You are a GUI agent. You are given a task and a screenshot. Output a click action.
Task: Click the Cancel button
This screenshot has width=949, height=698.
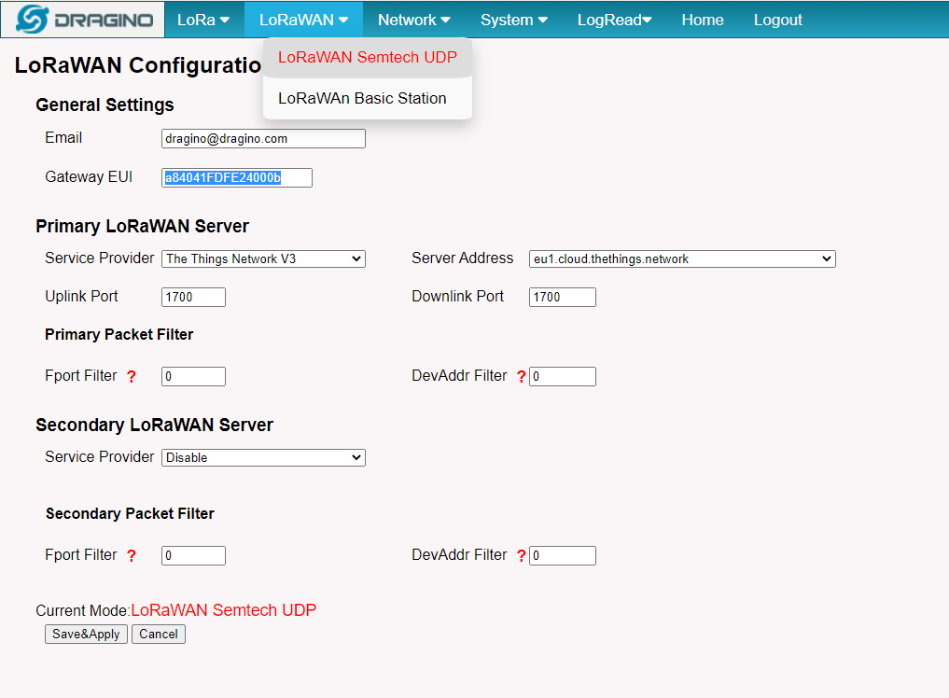(x=159, y=634)
